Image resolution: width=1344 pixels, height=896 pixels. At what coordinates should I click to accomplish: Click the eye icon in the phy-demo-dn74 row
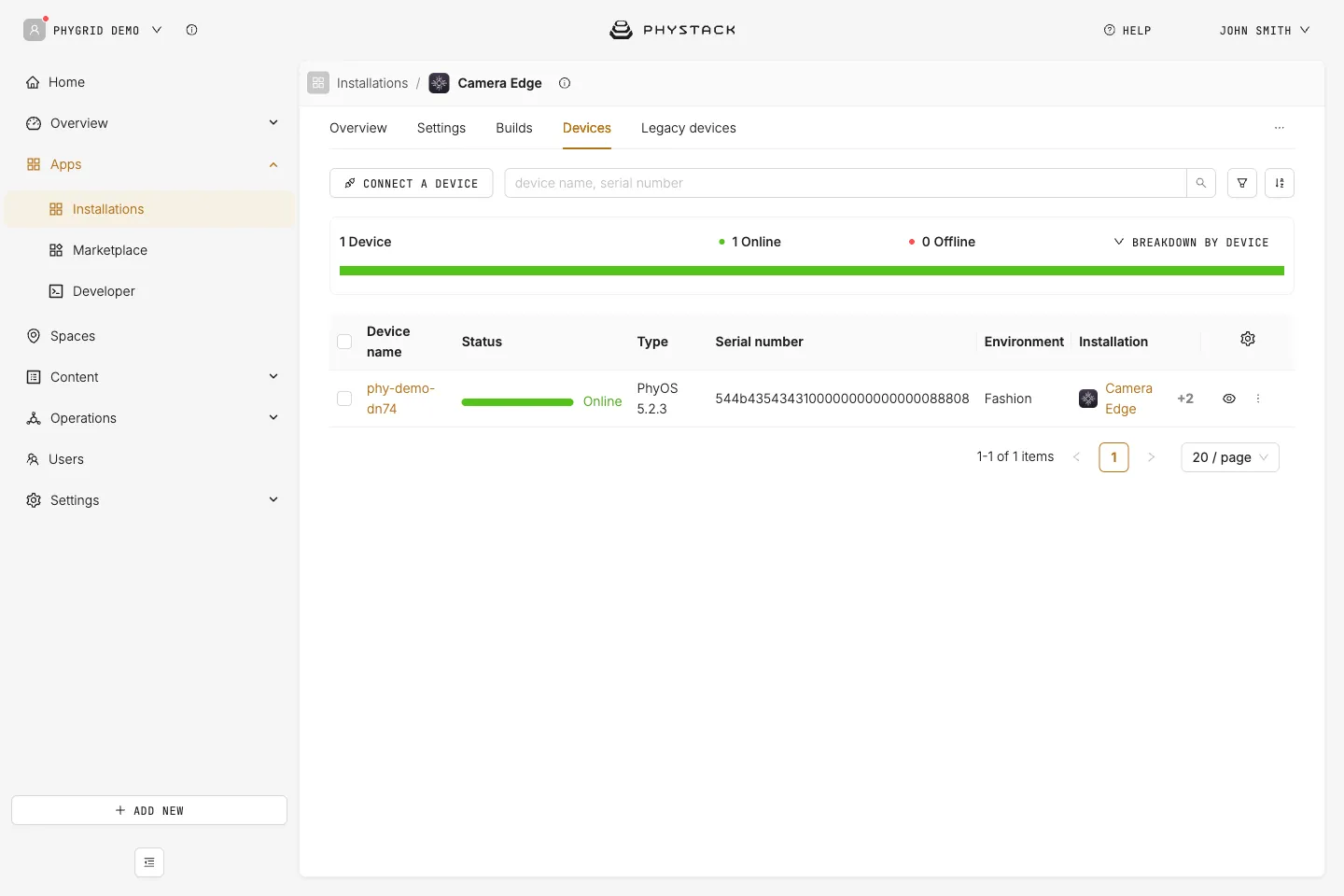(x=1229, y=399)
